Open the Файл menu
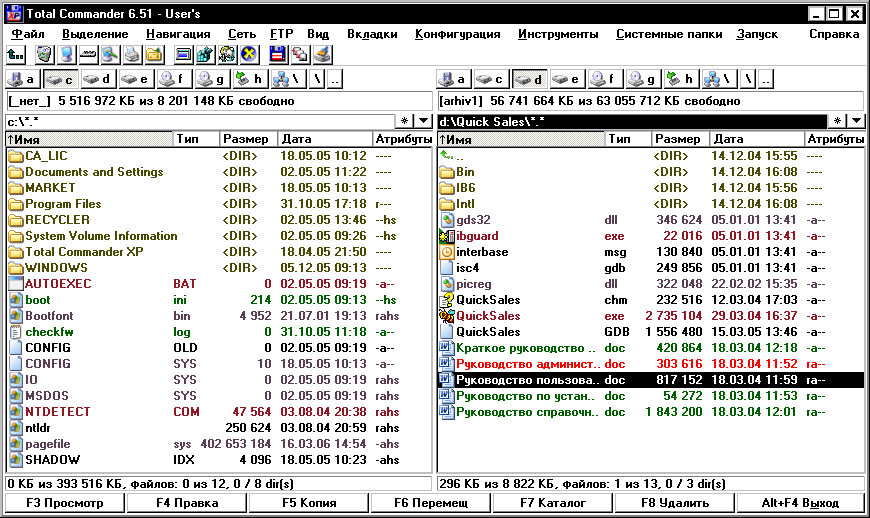Screen dimensions: 870x518 28,34
